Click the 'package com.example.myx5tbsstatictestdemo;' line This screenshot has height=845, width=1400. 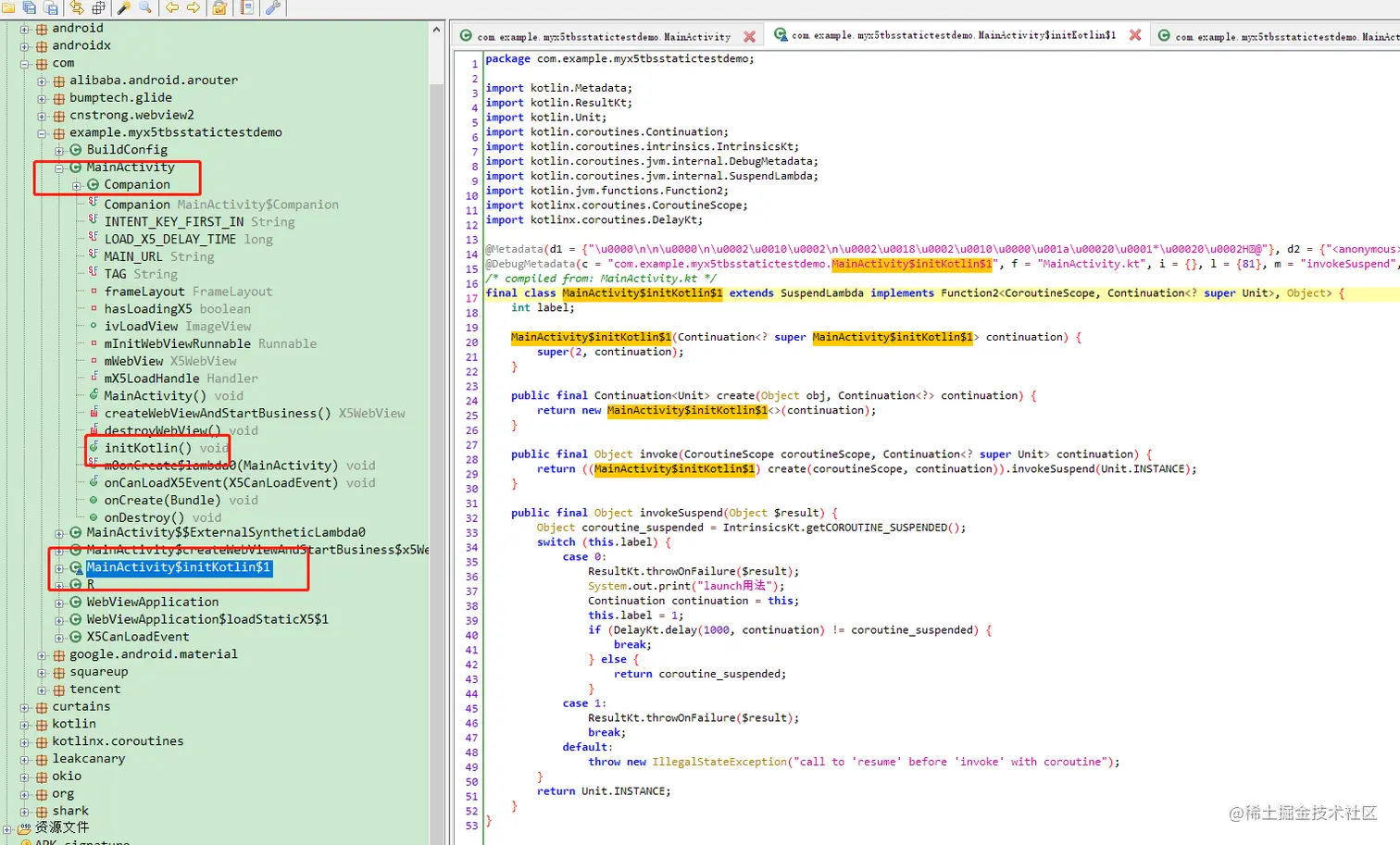coord(620,59)
